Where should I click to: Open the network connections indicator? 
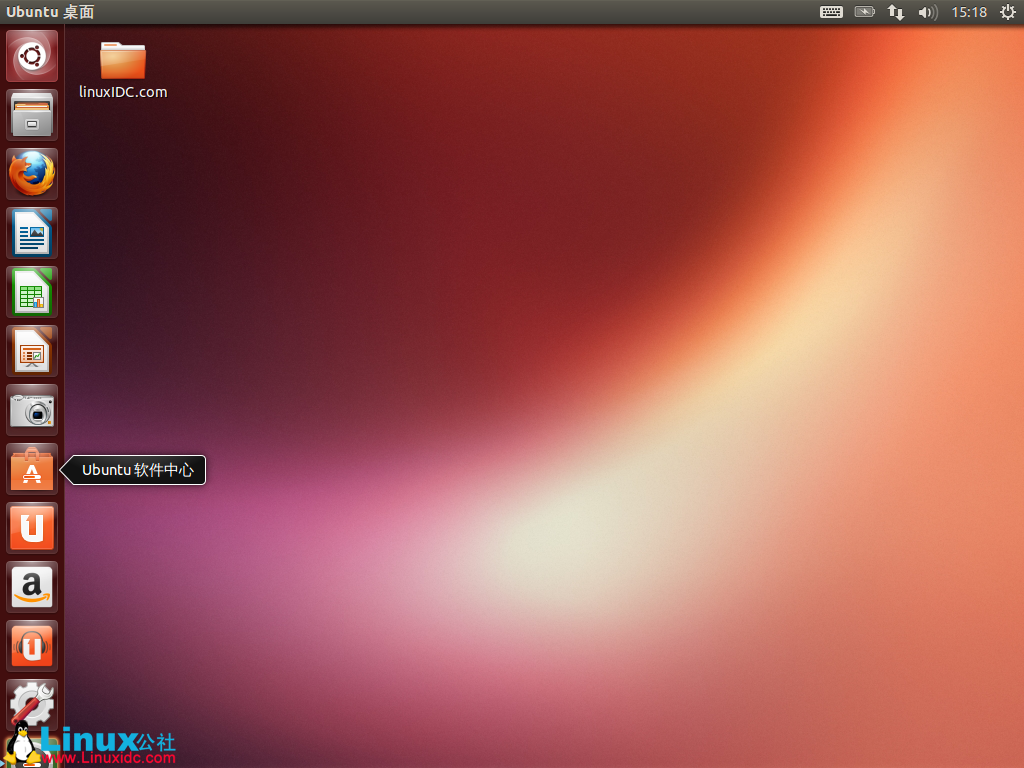tap(895, 13)
